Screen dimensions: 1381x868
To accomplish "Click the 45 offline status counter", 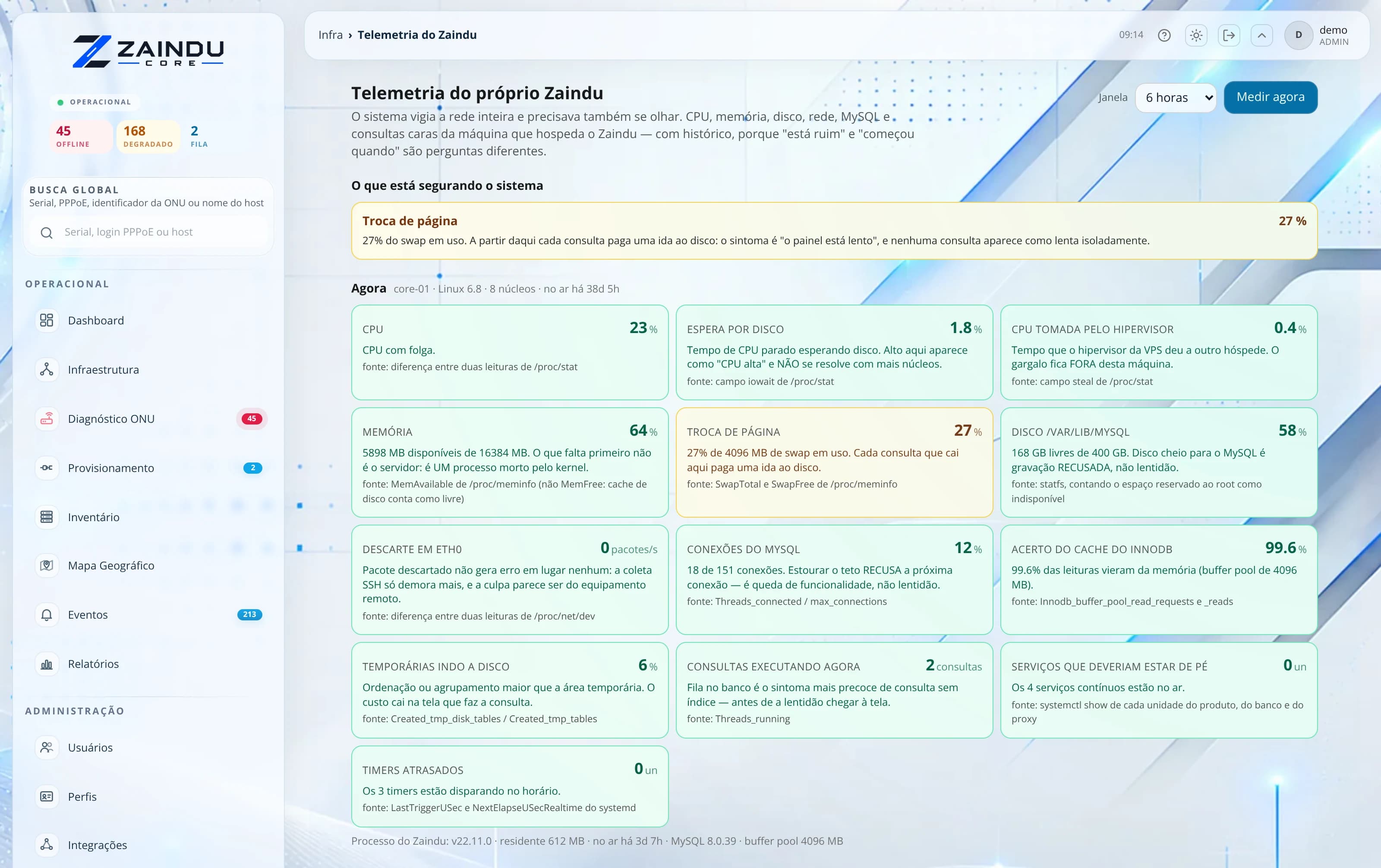I will point(80,136).
